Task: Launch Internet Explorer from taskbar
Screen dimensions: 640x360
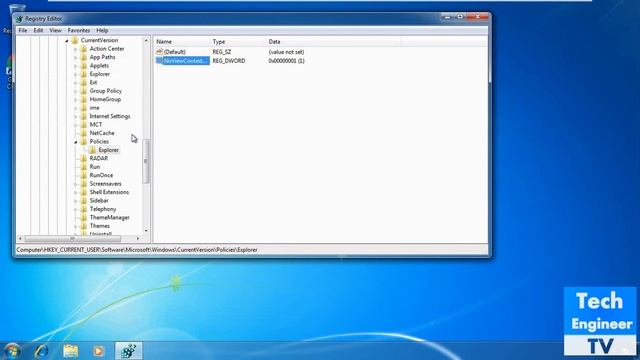Action: pos(42,351)
